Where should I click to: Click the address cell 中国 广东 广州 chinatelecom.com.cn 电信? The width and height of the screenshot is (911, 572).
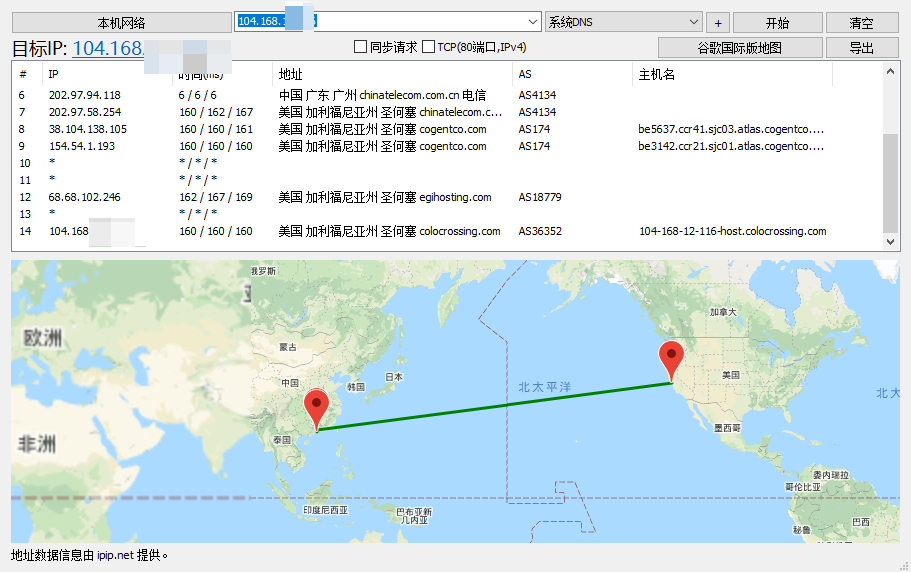coord(382,95)
